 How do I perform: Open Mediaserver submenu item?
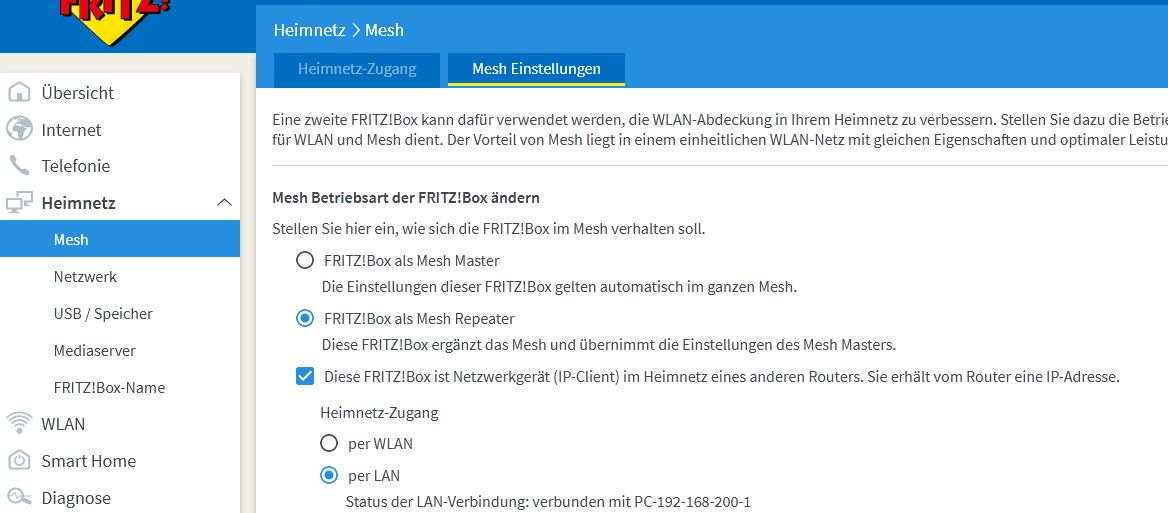95,350
